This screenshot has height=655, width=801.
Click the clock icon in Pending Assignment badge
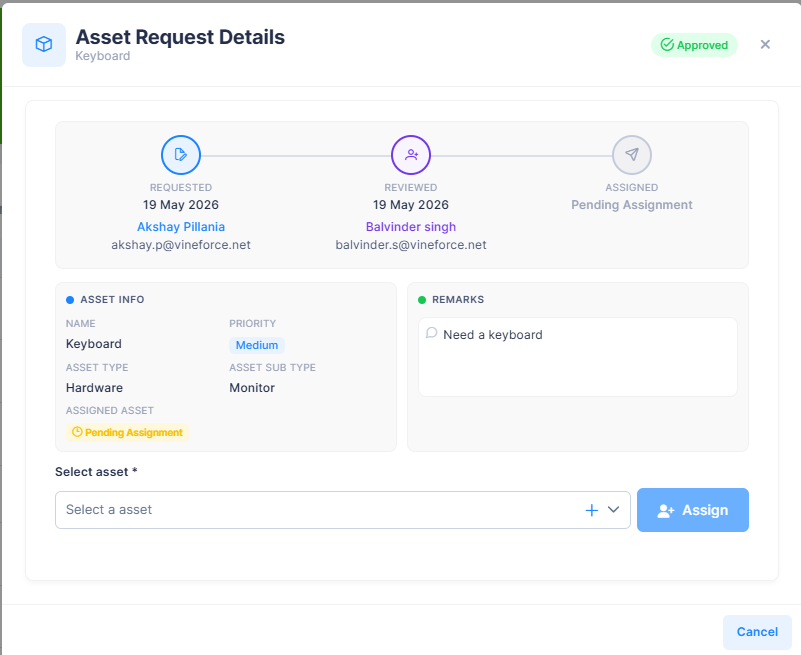point(77,432)
